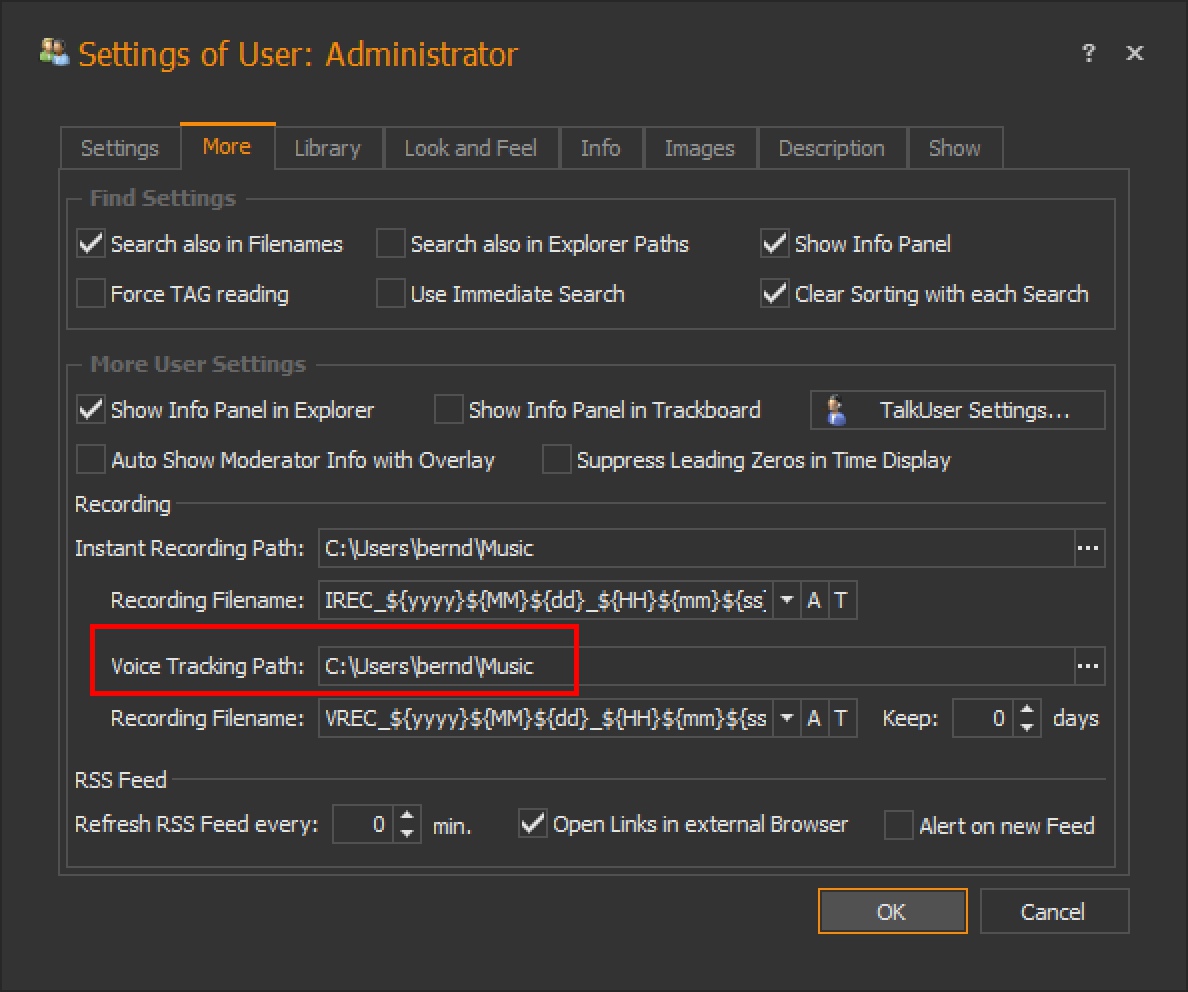Confirm settings with the OK button

(892, 911)
